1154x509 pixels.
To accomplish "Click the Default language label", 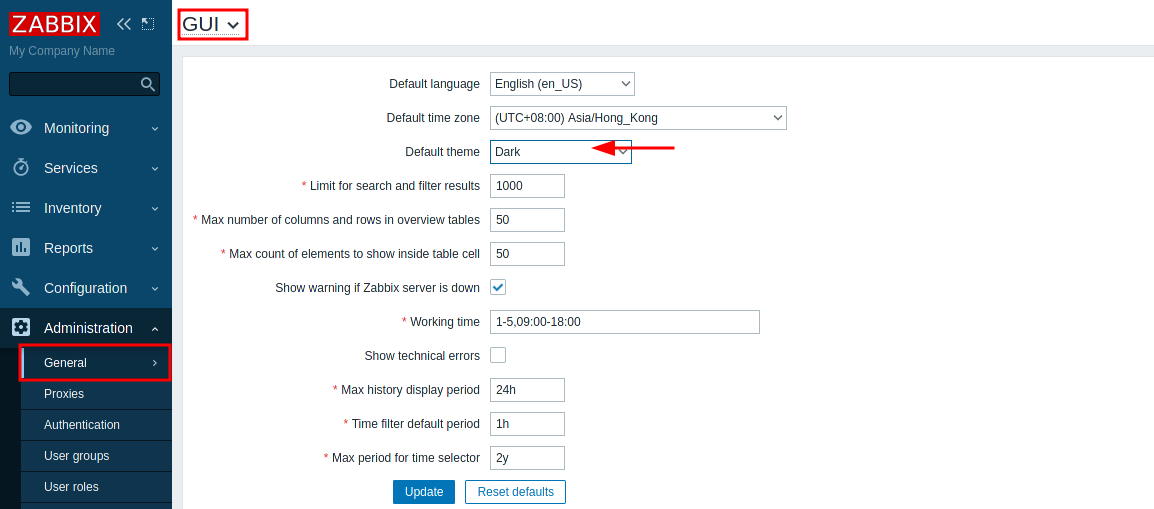I will [x=434, y=84].
